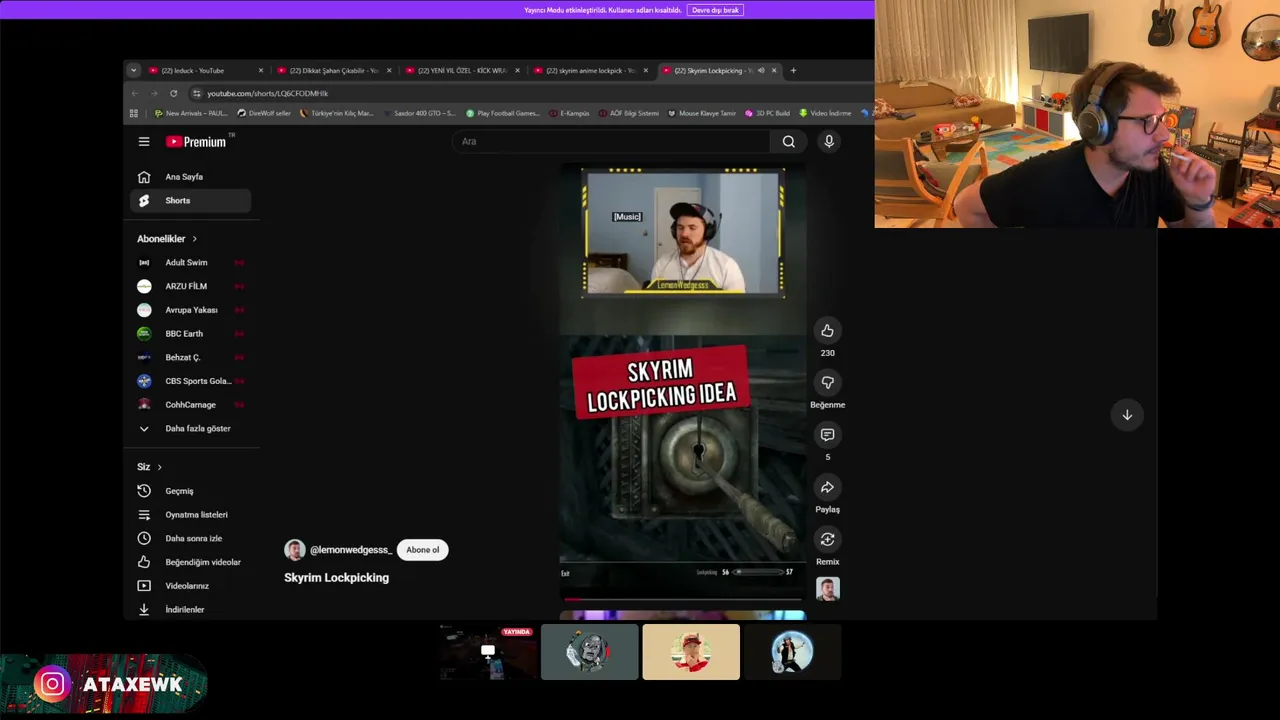Open the AÖF Bilgi Sistemi bookmark
Image resolution: width=1280 pixels, height=720 pixels.
pos(629,113)
